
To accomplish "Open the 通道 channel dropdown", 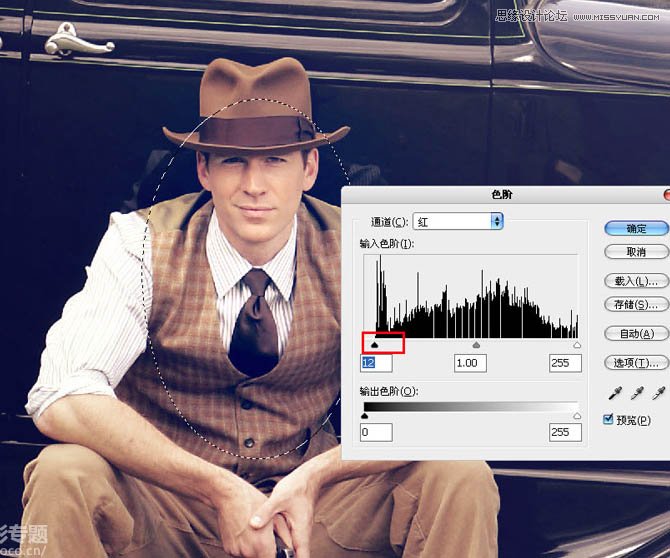I will 458,221.
